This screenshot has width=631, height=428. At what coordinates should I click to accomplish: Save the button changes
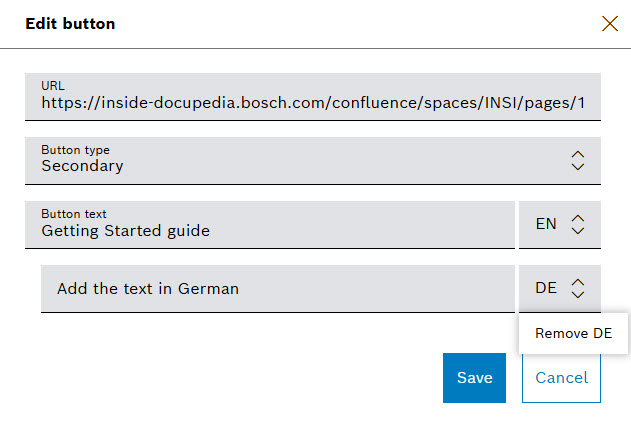pyautogui.click(x=474, y=378)
